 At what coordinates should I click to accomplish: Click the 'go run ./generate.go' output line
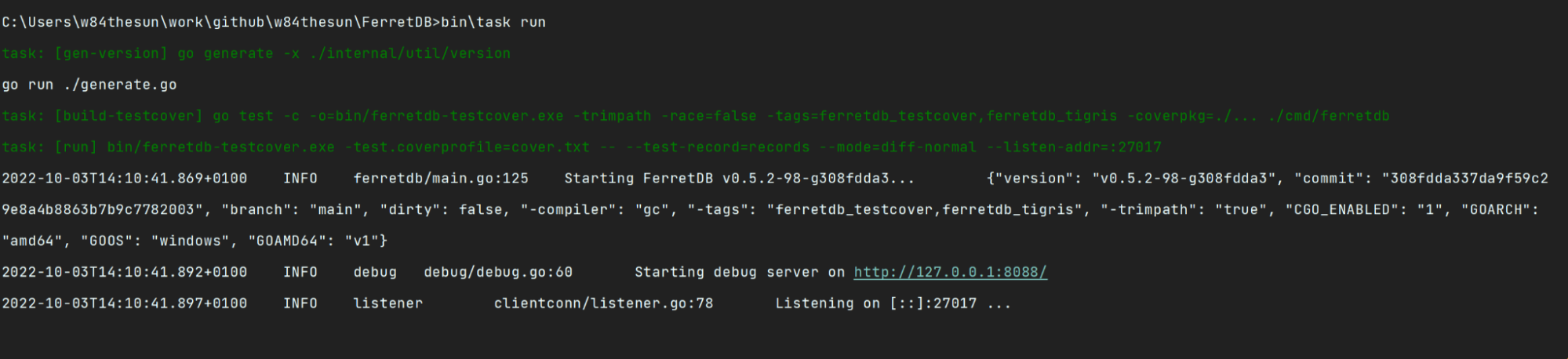click(89, 85)
